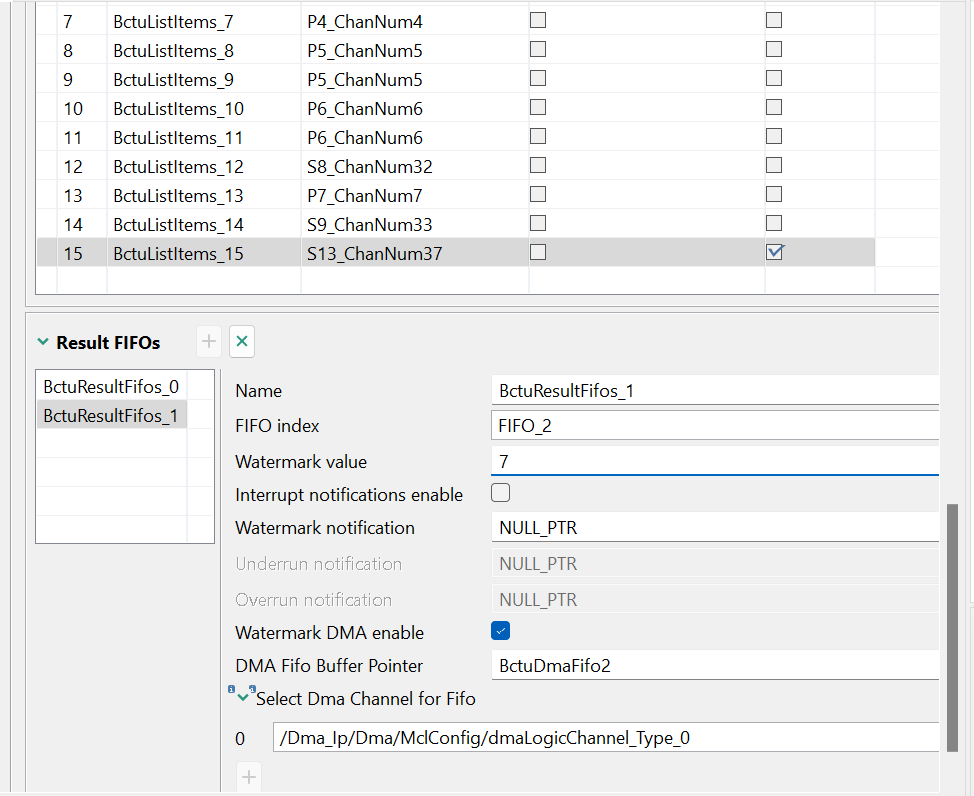Collapse the Result FIFOs section

[43, 342]
